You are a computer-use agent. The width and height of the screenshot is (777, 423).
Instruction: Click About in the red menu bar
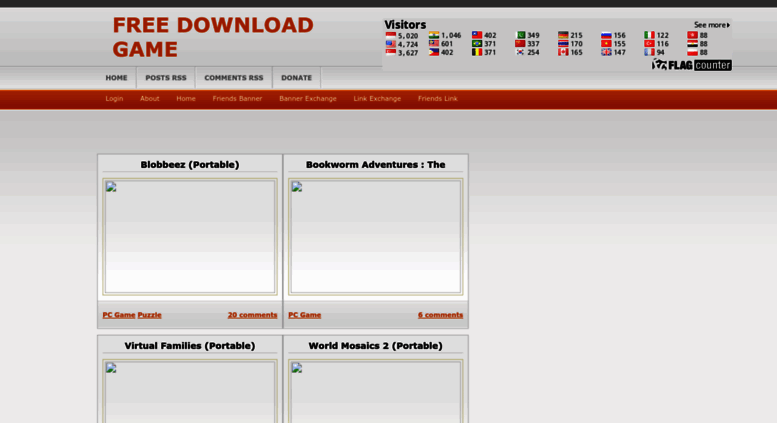150,99
